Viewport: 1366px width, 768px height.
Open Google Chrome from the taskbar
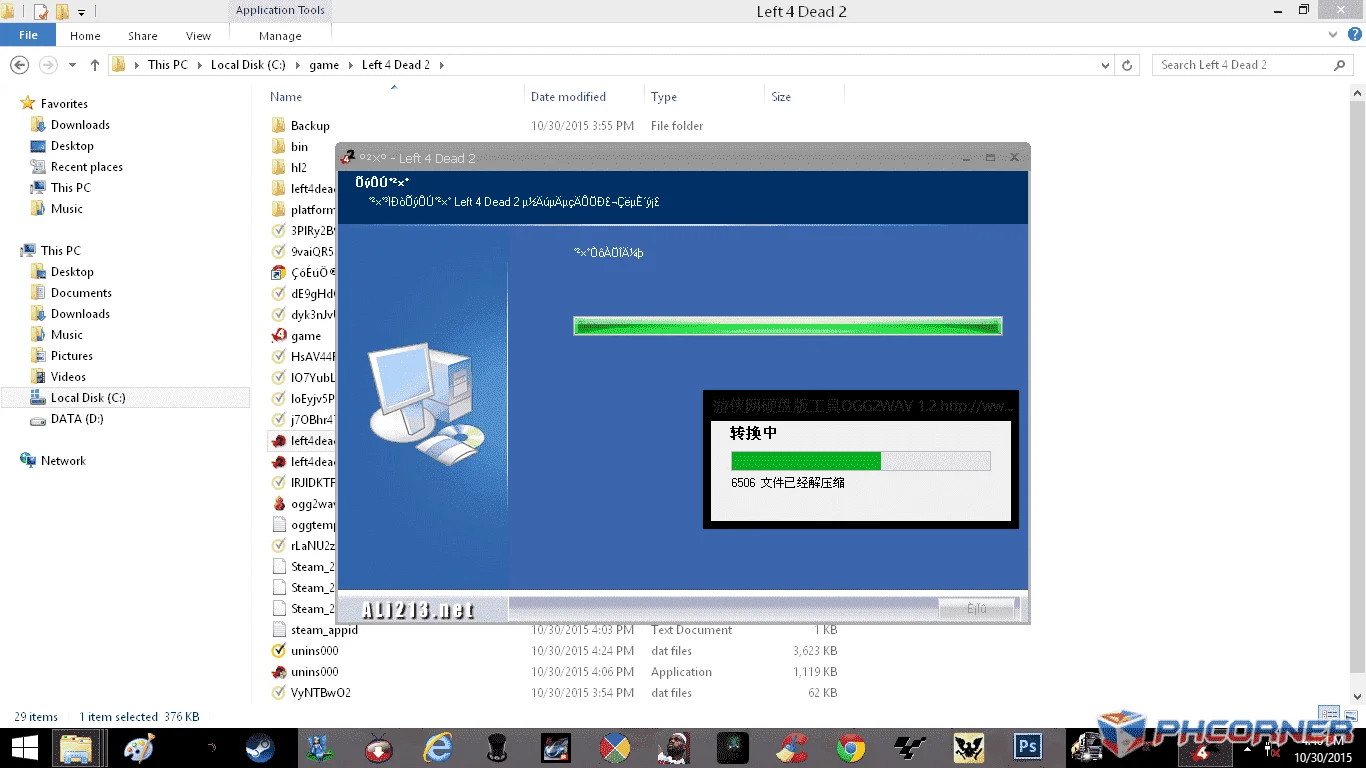(851, 748)
